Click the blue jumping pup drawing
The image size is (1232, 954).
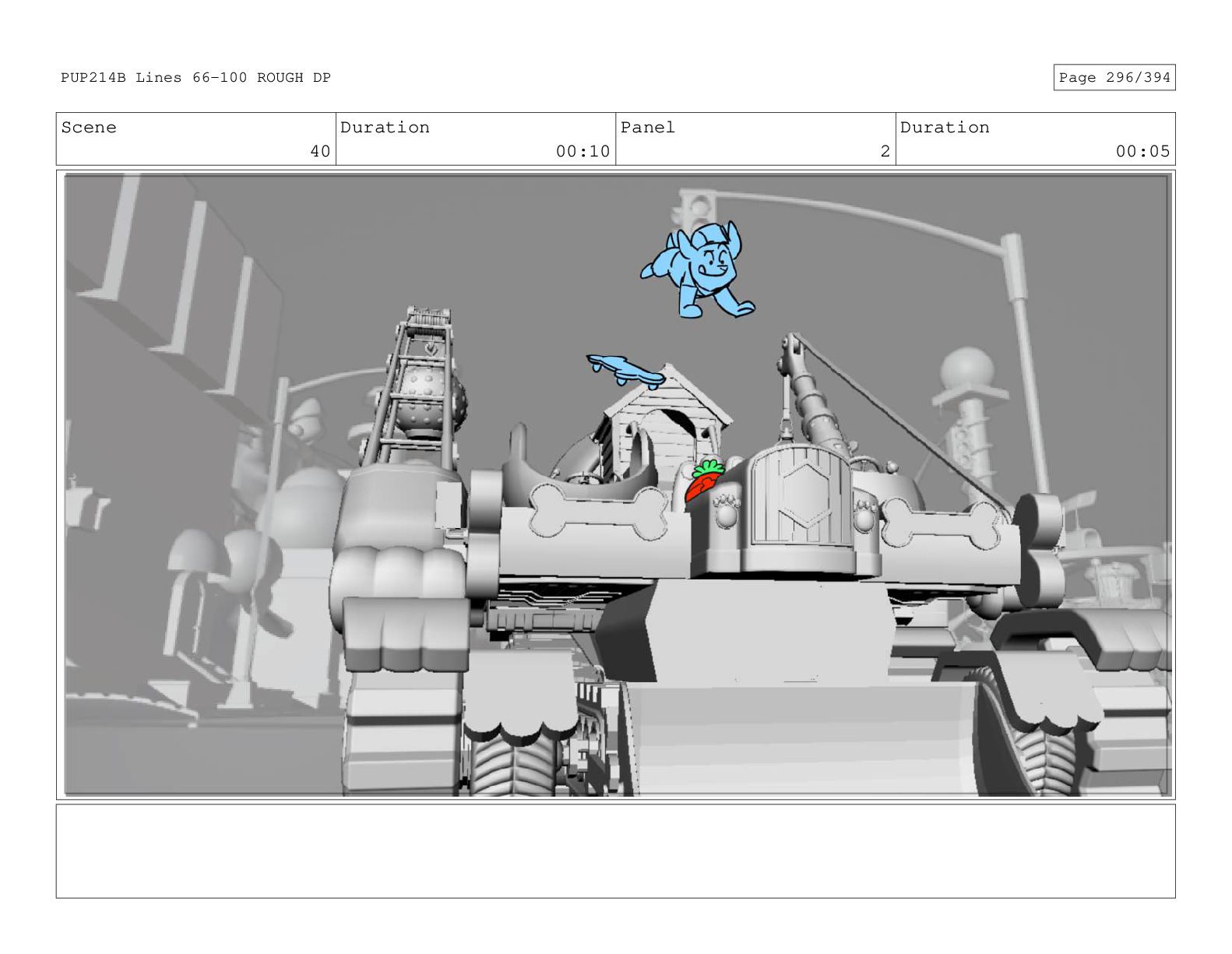(698, 270)
